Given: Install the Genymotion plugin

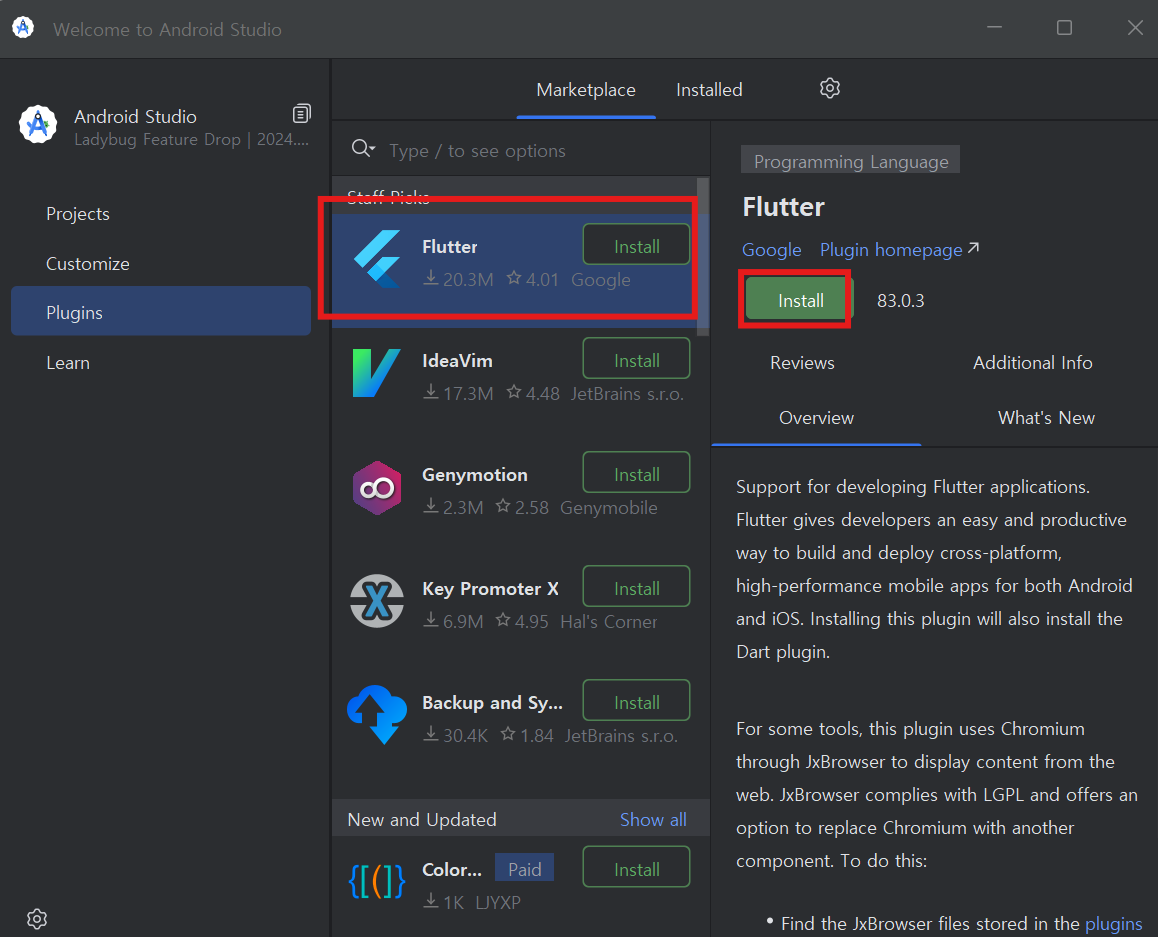Looking at the screenshot, I should (637, 473).
